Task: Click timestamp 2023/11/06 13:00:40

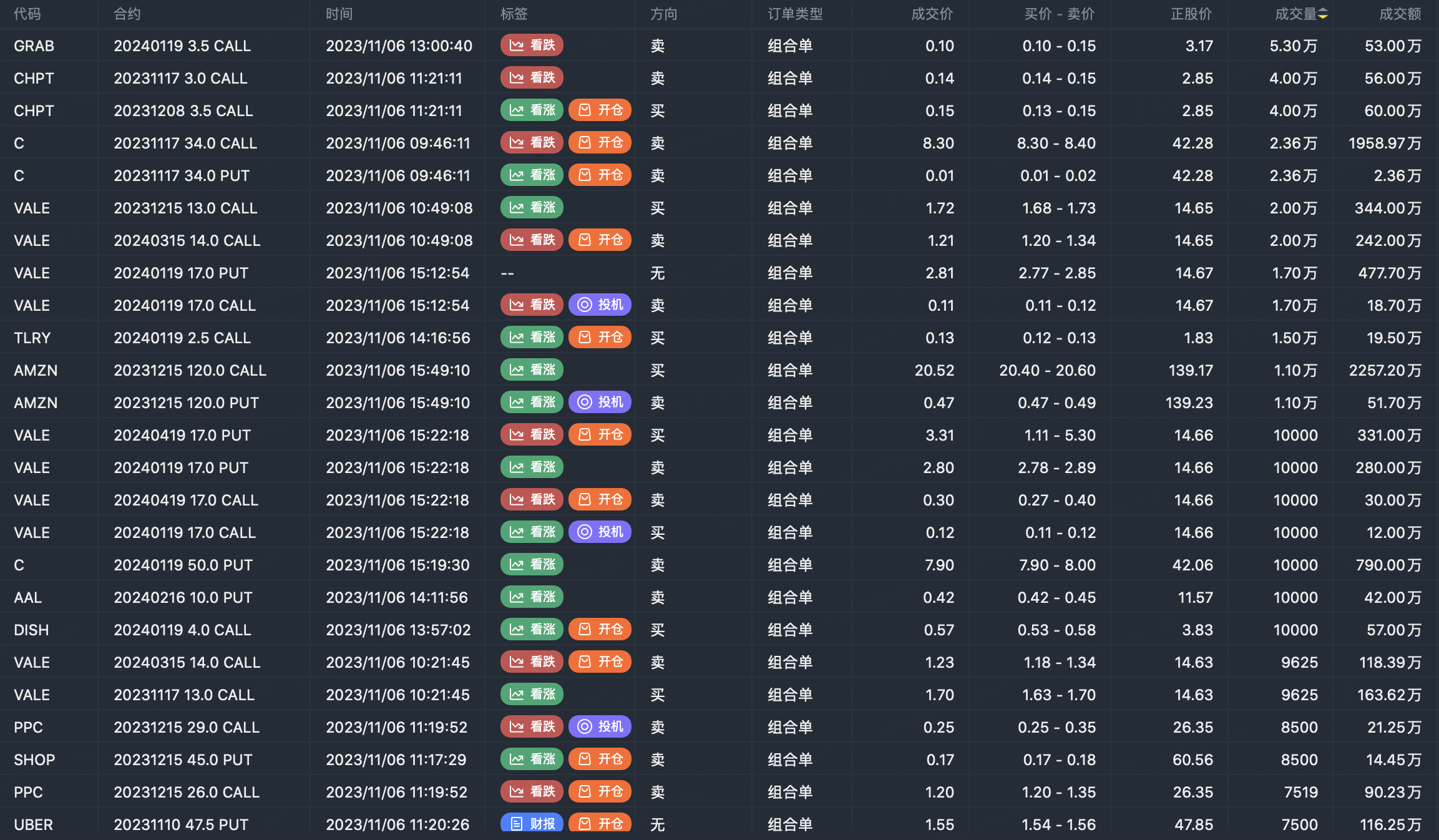Action: [399, 46]
